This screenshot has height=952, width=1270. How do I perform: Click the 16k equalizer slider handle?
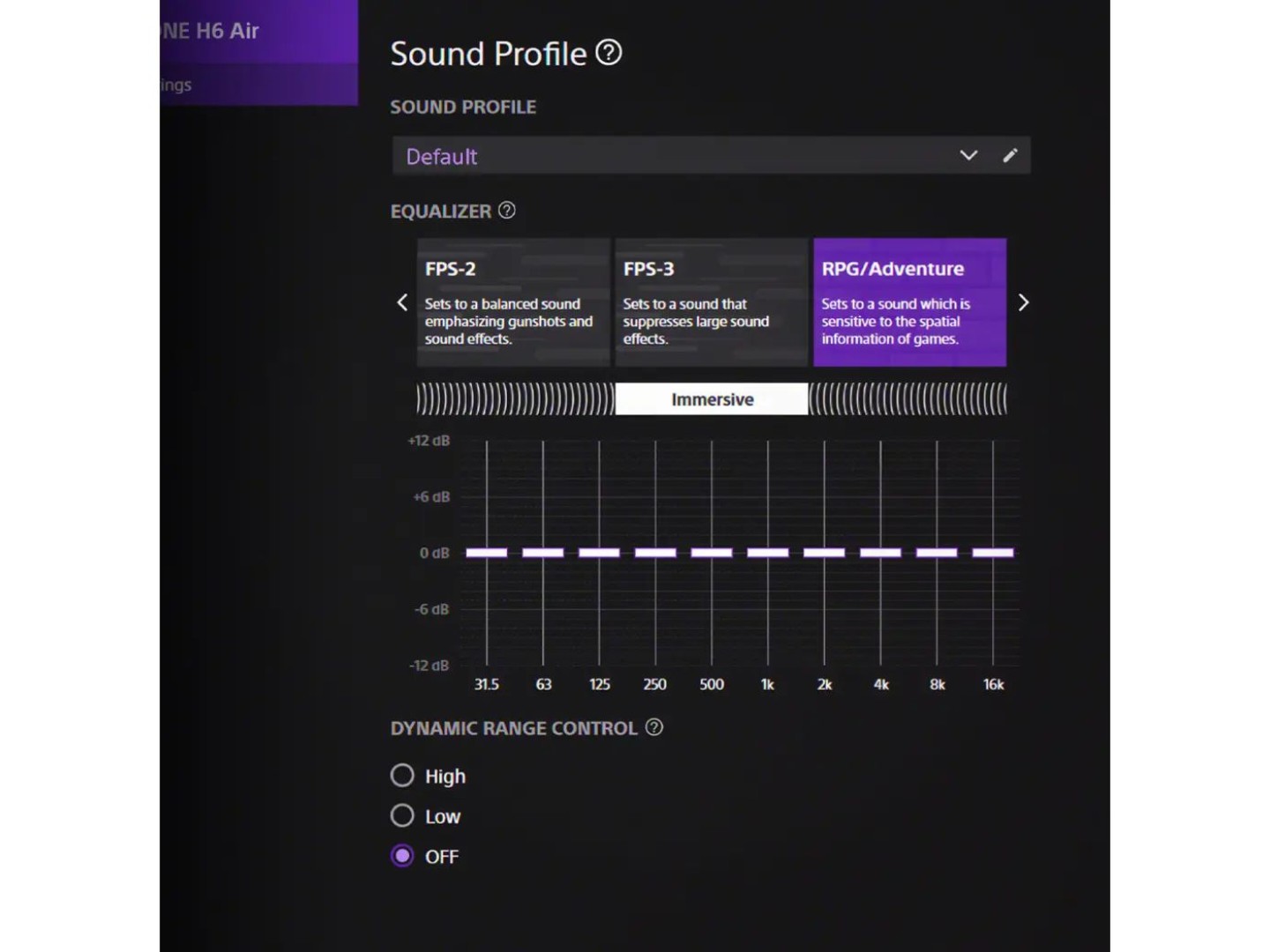pyautogui.click(x=993, y=553)
